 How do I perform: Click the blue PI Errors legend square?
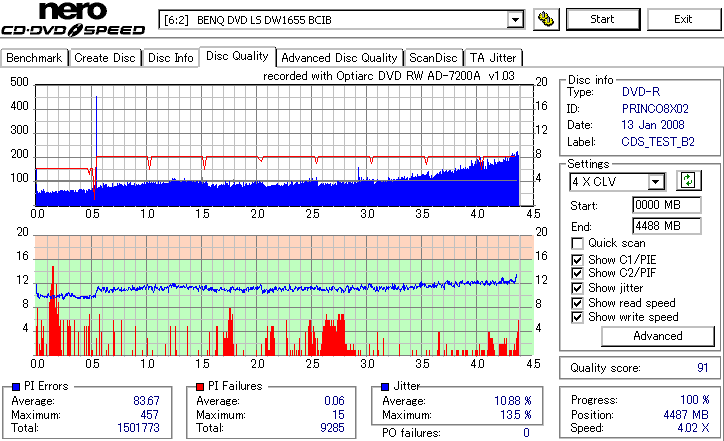[x=16, y=387]
